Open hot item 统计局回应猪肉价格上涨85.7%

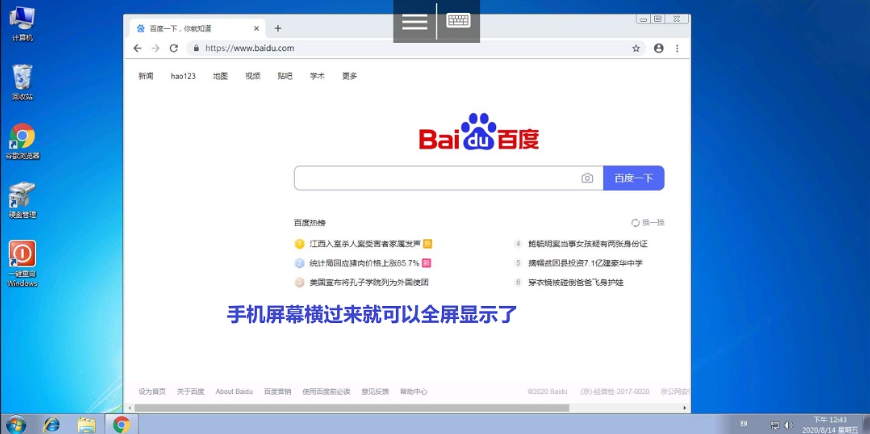365,263
